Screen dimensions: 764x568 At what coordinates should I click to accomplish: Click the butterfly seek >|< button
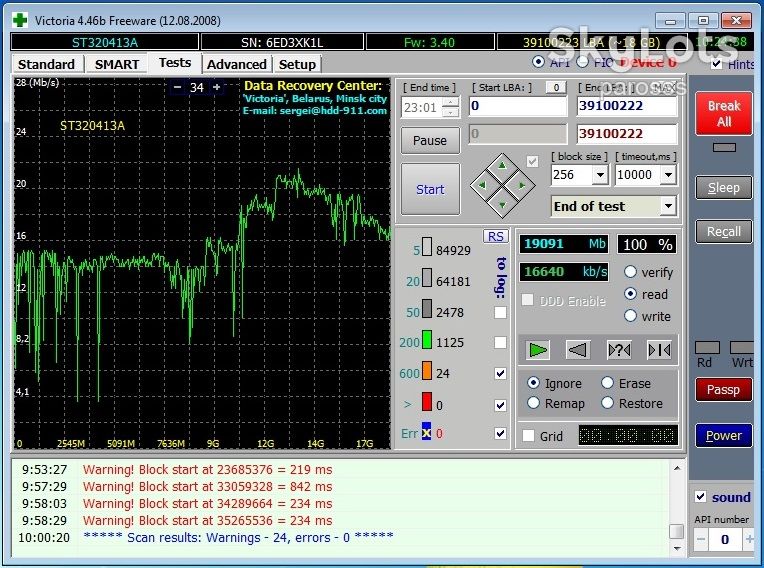tap(659, 350)
